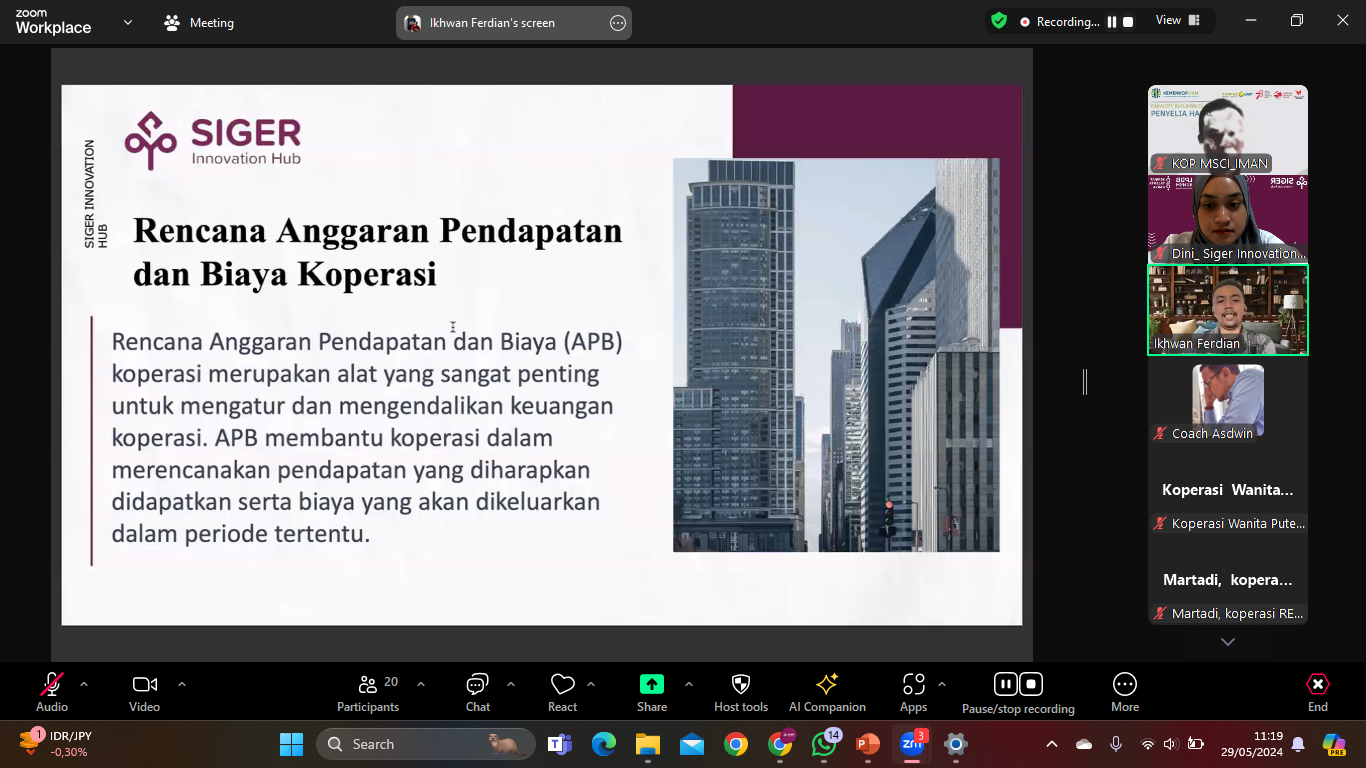Click the gallery panel divider handle
Viewport: 1366px width, 768px height.
pyautogui.click(x=1085, y=381)
